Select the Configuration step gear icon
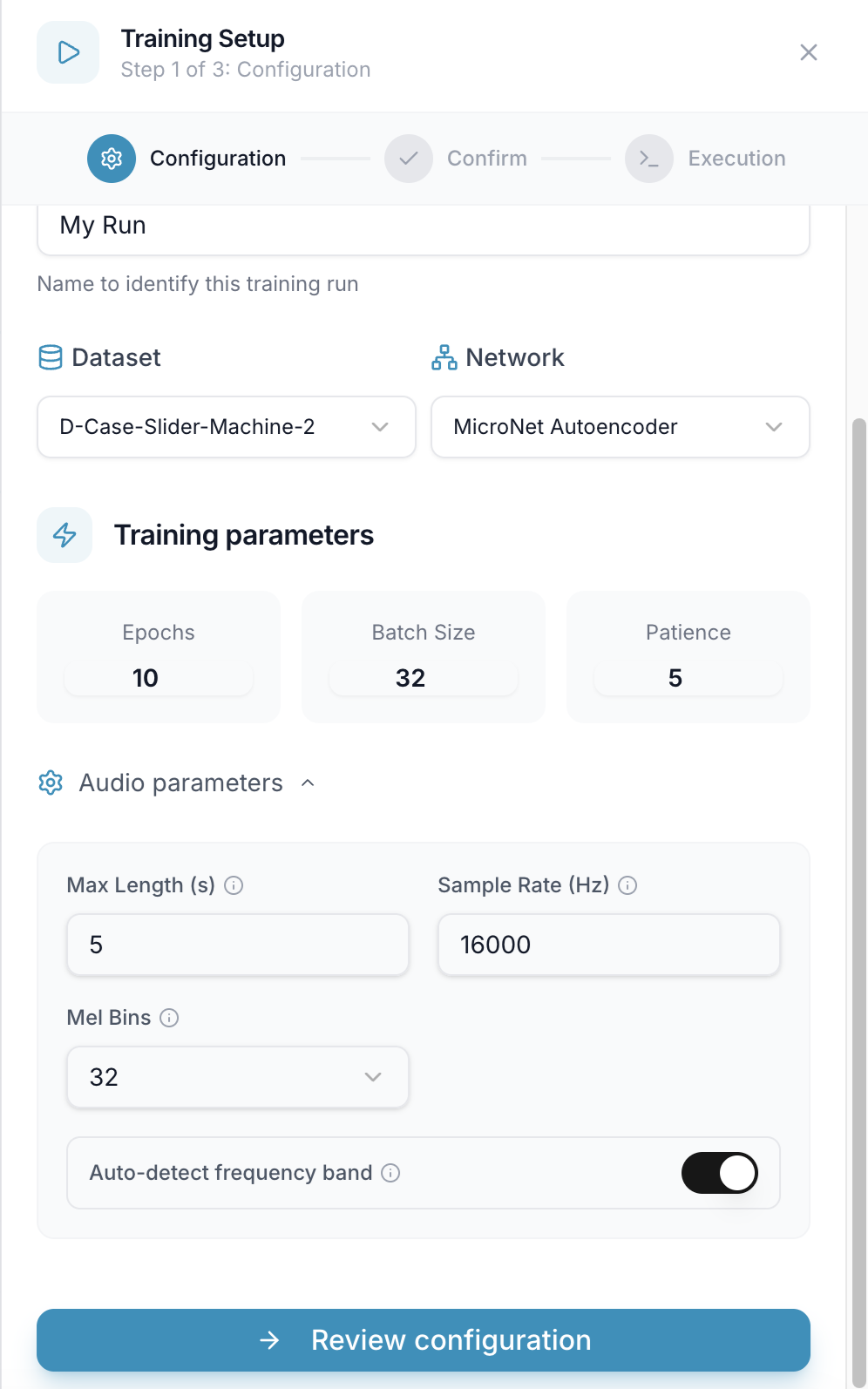868x1389 pixels. pyautogui.click(x=112, y=159)
